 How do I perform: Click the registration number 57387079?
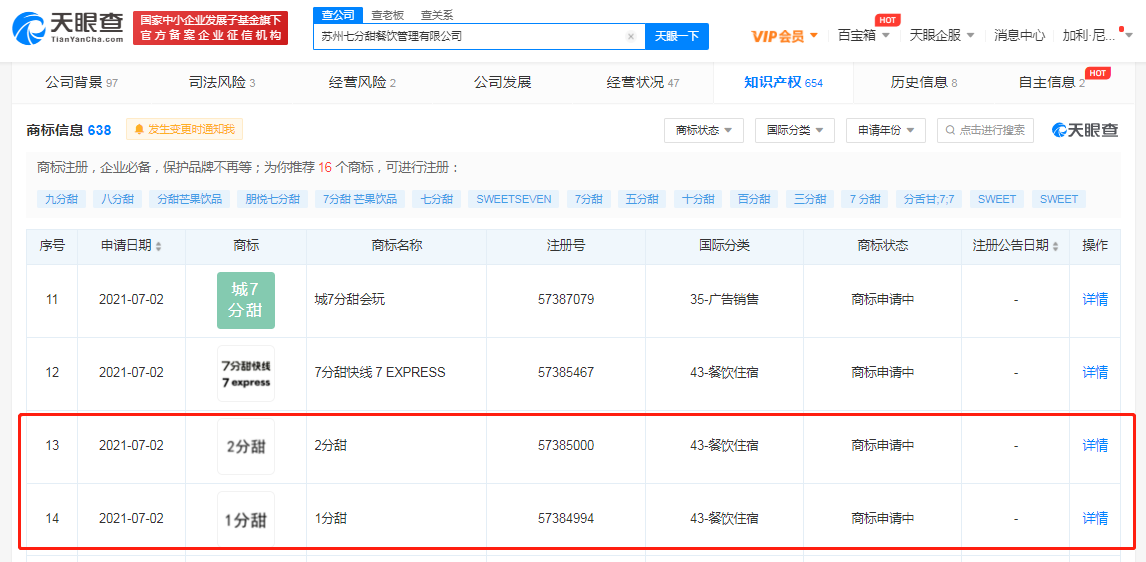tap(566, 299)
